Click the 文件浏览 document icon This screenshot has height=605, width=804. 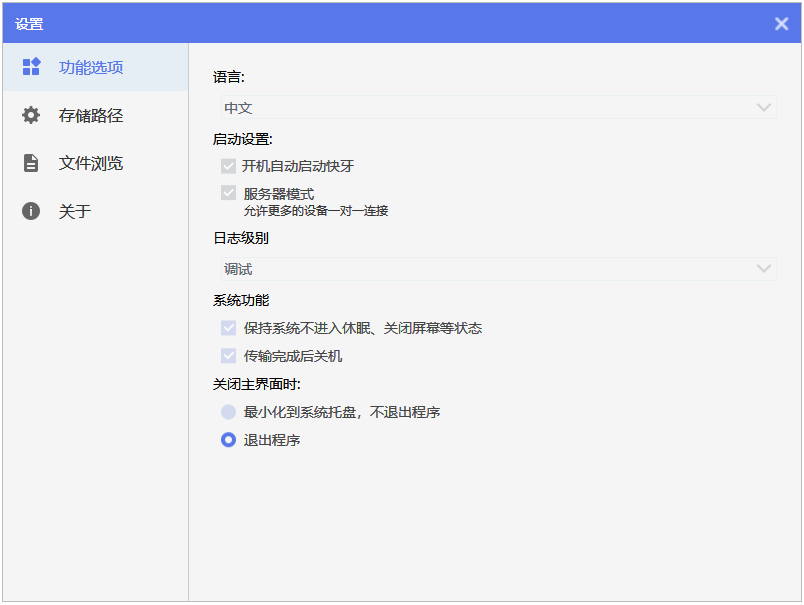pyautogui.click(x=30, y=163)
